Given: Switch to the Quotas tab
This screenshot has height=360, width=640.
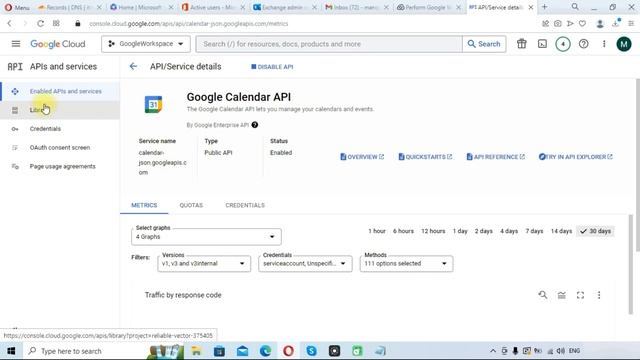Looking at the screenshot, I should (x=191, y=205).
